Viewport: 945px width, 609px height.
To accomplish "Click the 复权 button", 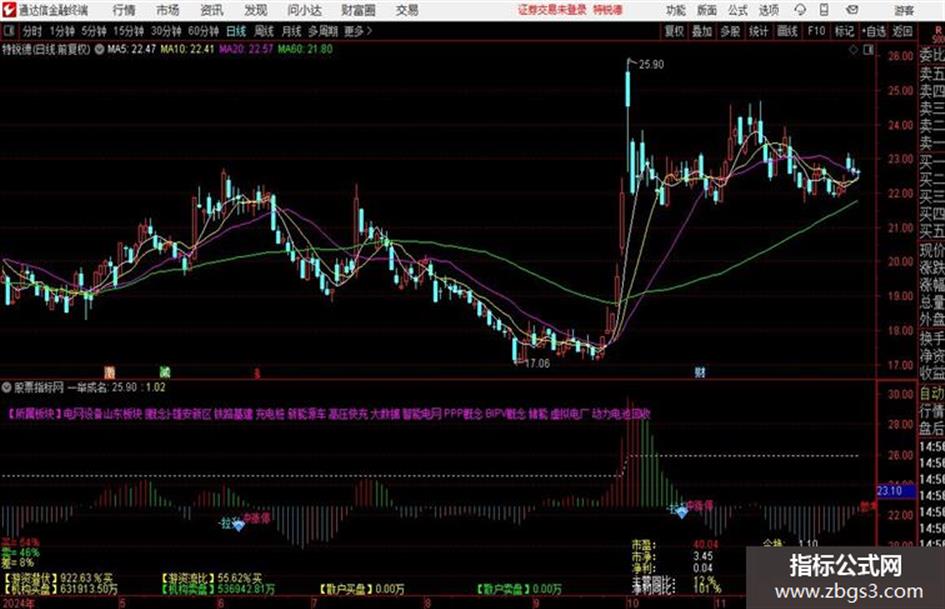I will click(674, 31).
